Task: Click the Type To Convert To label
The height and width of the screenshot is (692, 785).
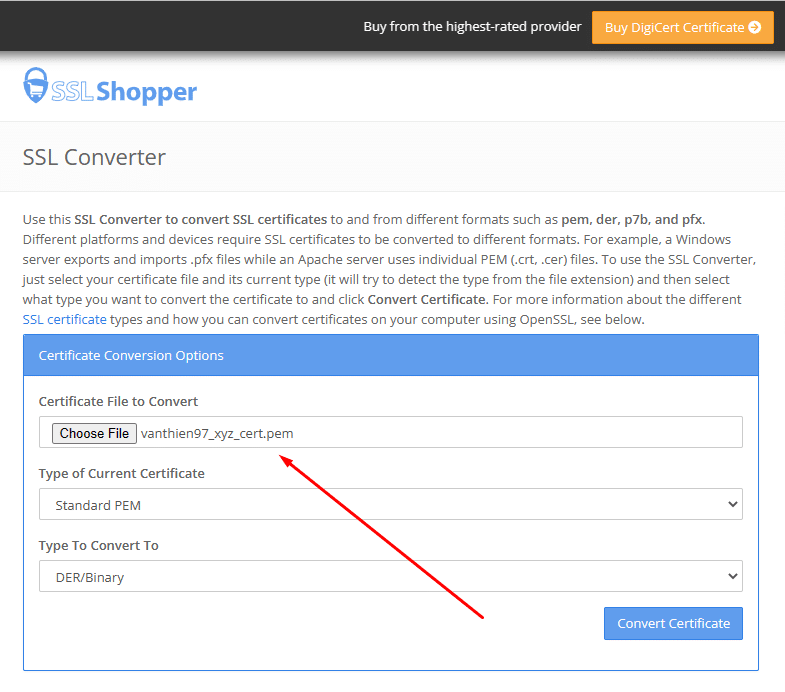Action: pos(99,546)
